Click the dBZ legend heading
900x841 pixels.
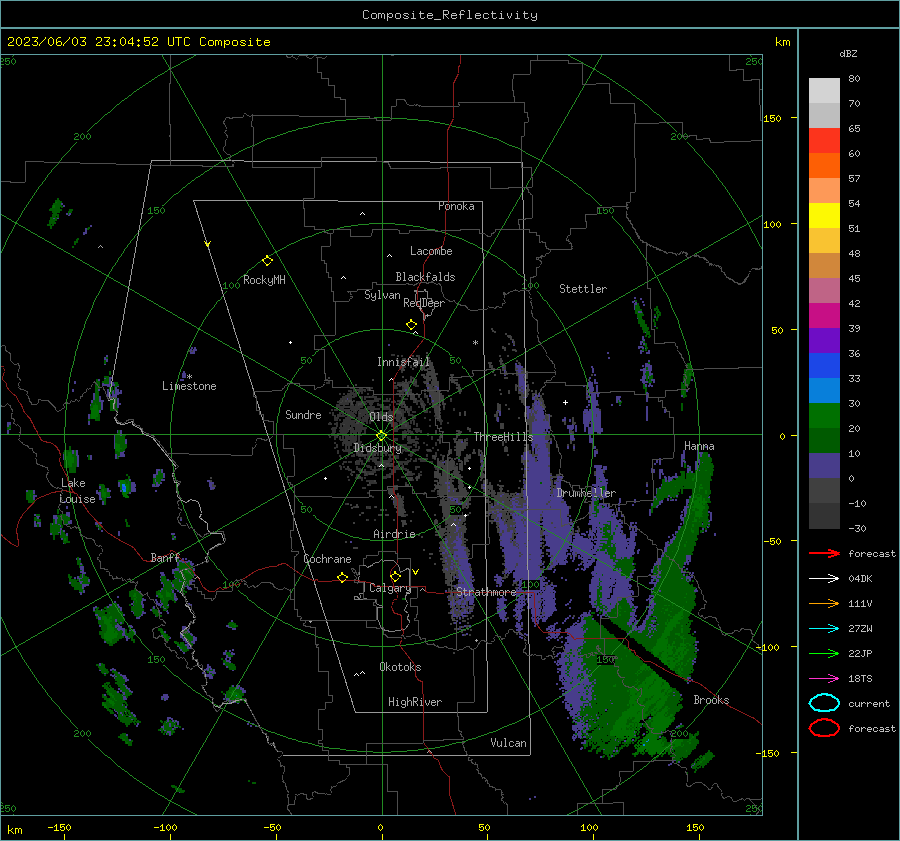[848, 54]
